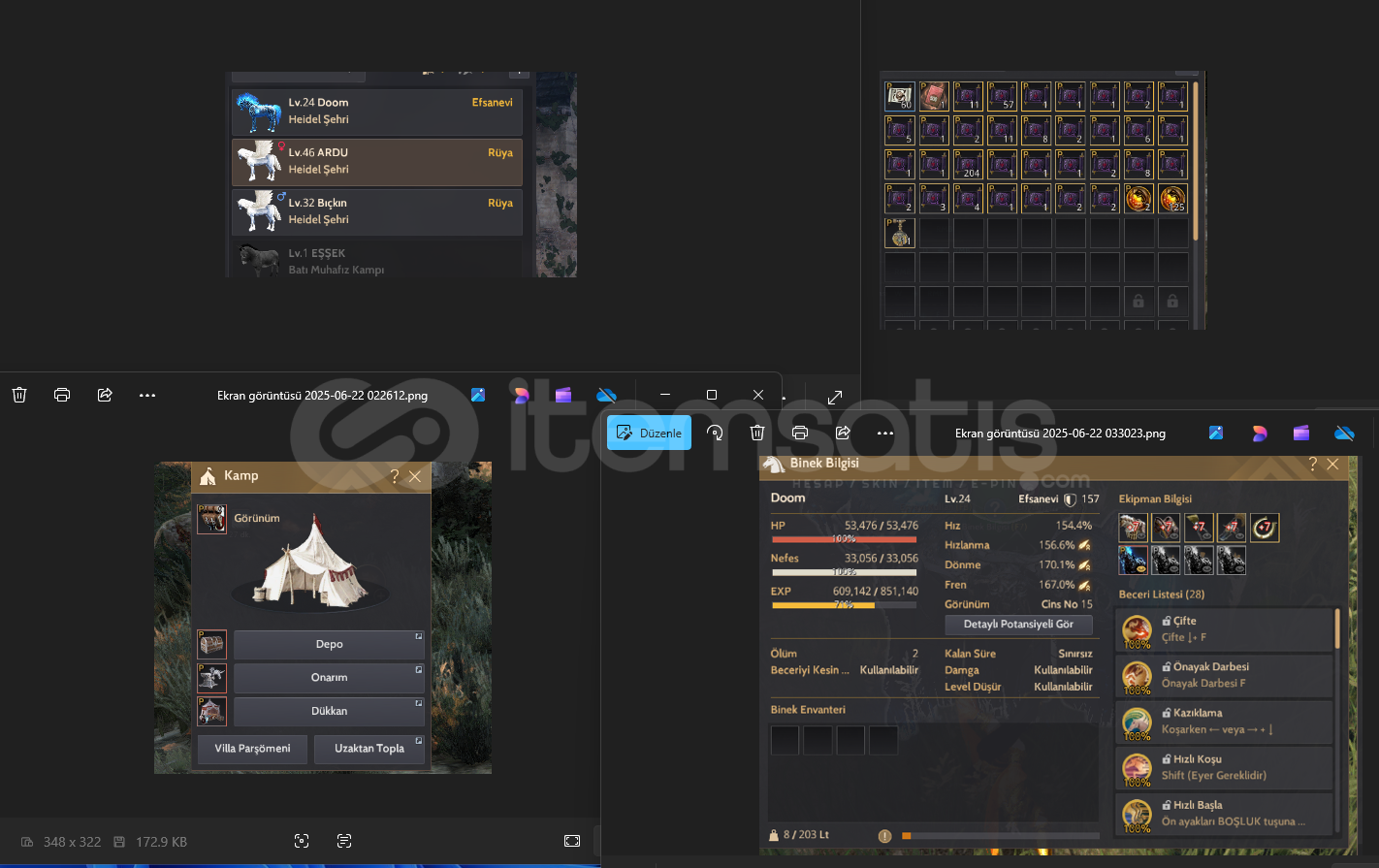Open 033023 image in Paint
Screen dimensions: 1379x868
click(x=1216, y=433)
